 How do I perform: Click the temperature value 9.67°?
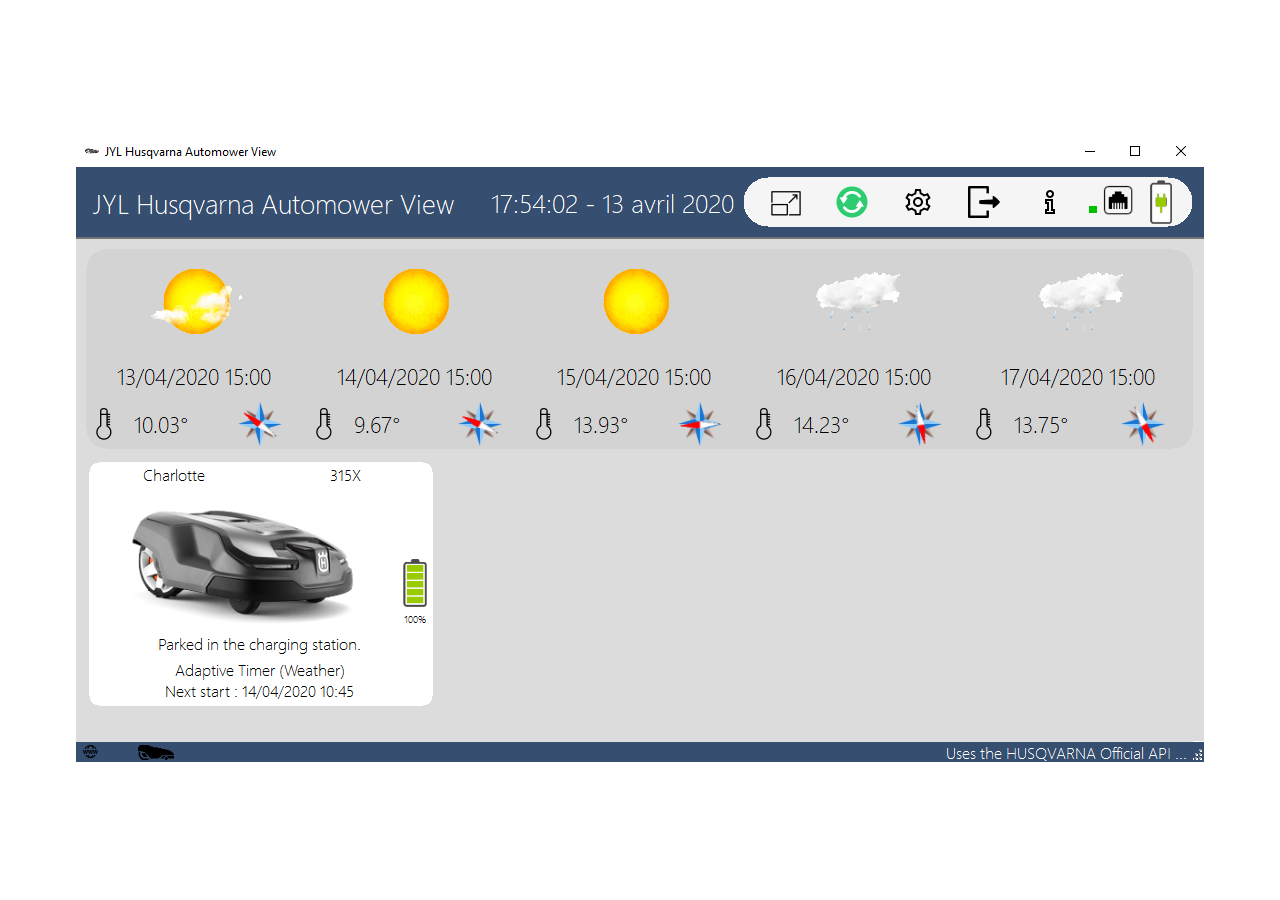point(377,425)
